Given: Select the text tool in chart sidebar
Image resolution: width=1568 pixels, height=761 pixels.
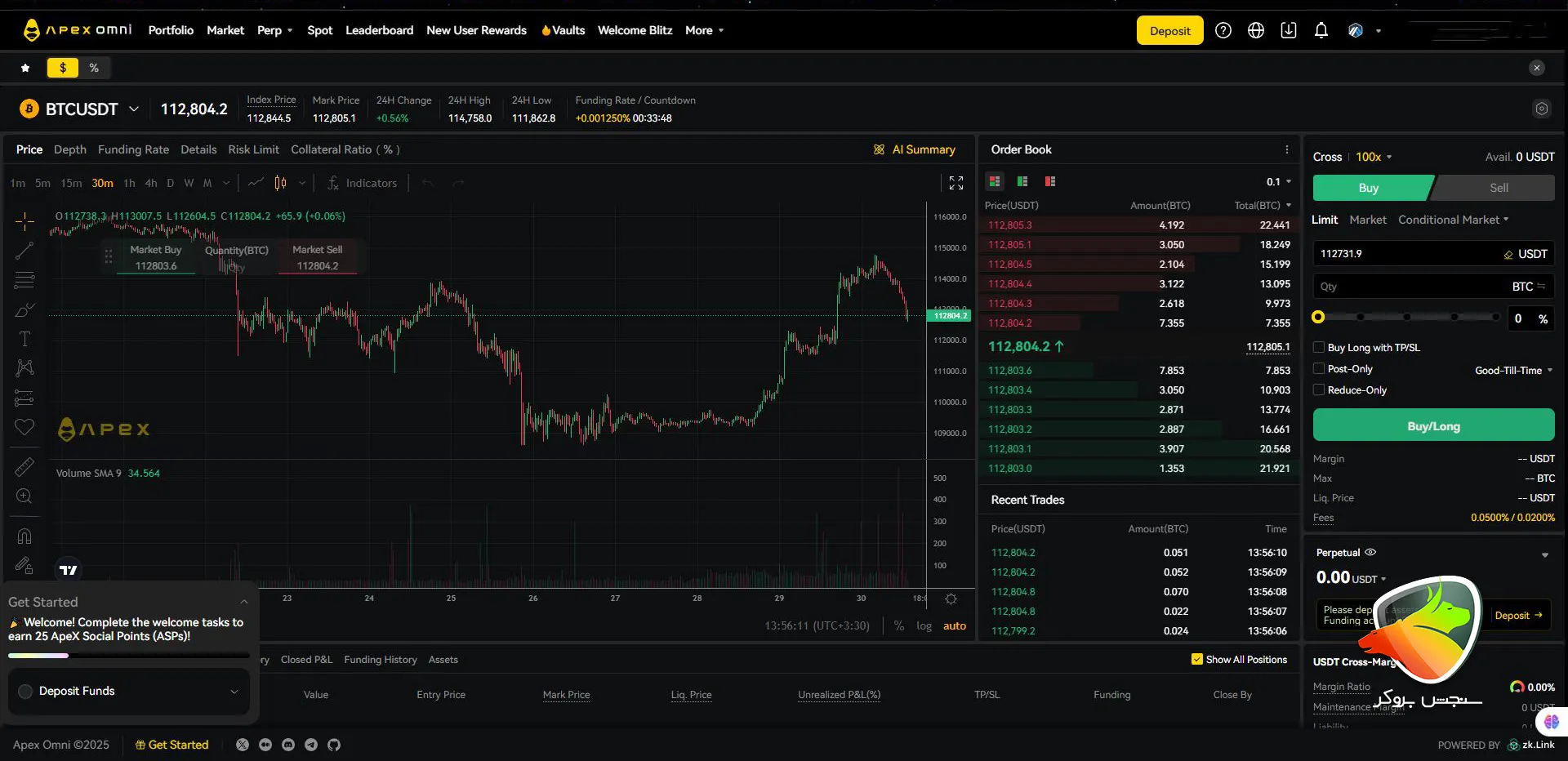Looking at the screenshot, I should pos(24,339).
